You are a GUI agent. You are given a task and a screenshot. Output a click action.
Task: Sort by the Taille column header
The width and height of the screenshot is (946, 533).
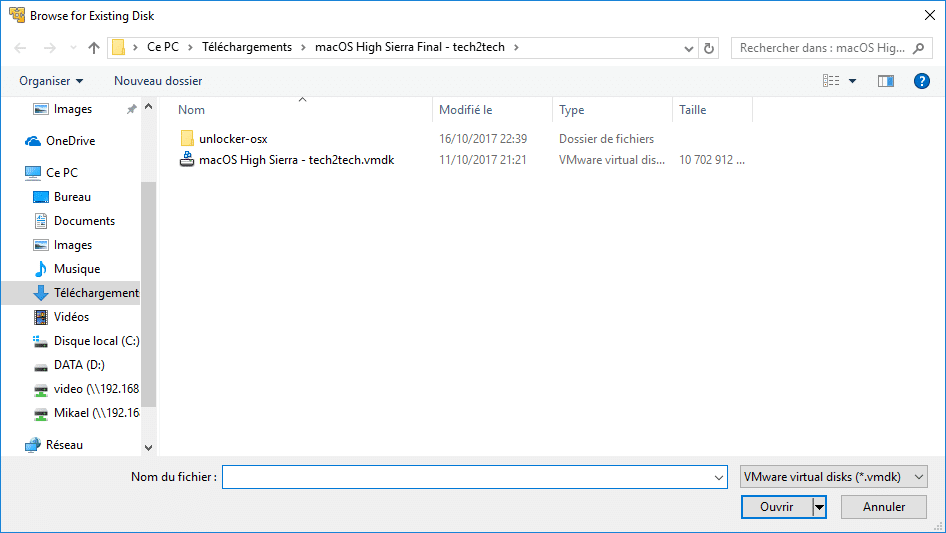(x=692, y=110)
